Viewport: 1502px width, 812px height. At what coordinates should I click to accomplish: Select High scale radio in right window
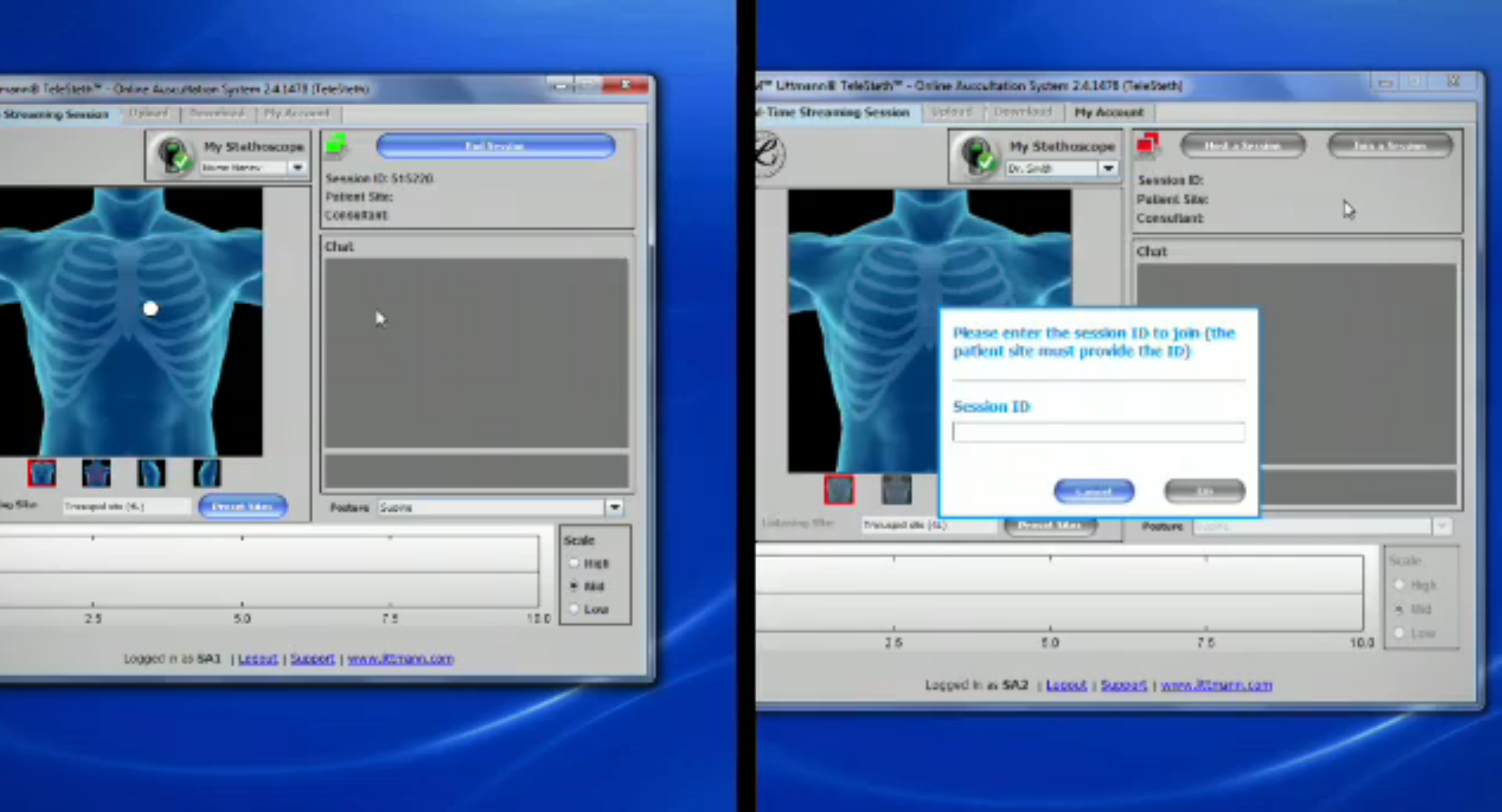tap(1399, 585)
